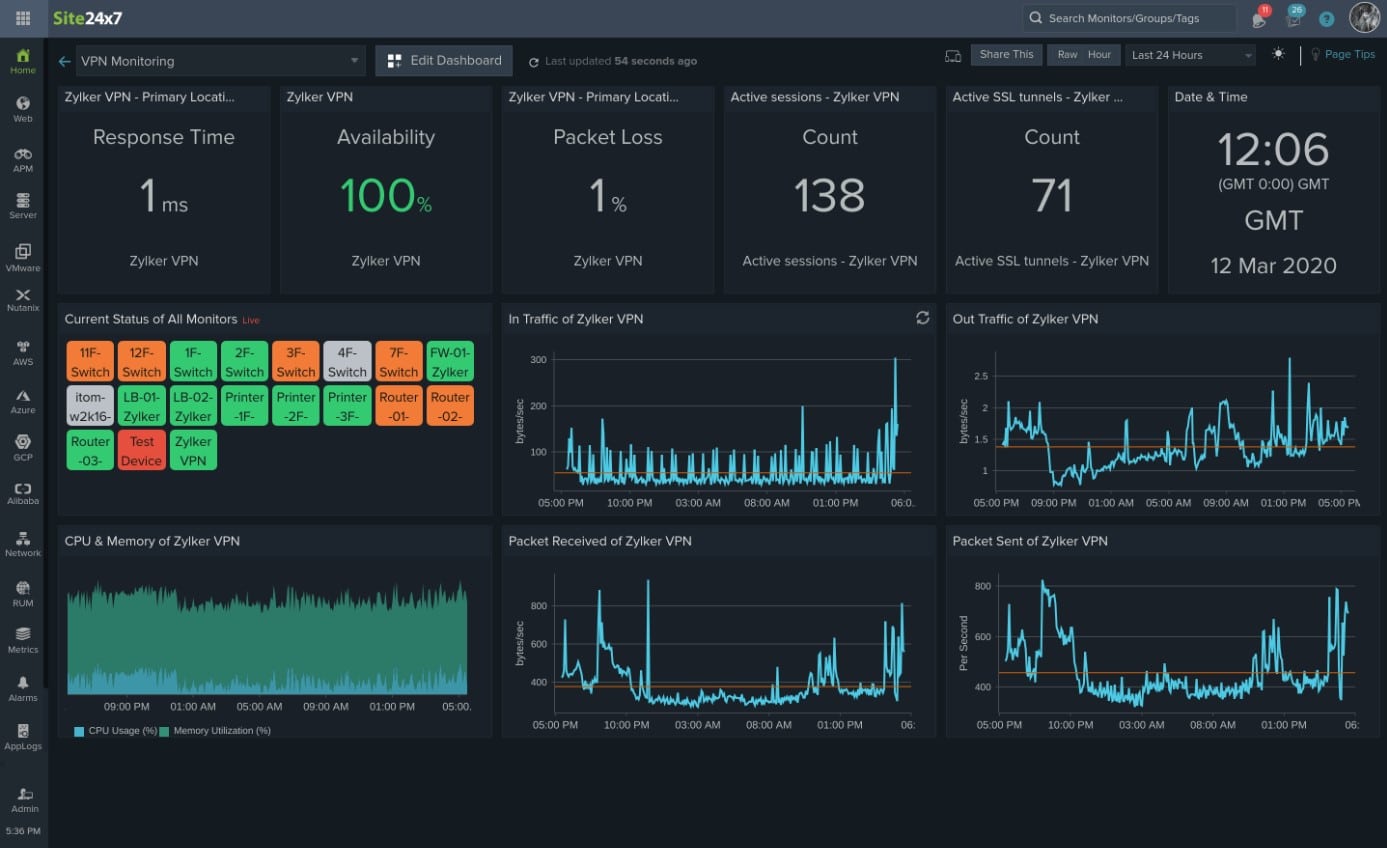The width and height of the screenshot is (1387, 848).
Task: Select the red Test Device tile
Action: point(142,450)
